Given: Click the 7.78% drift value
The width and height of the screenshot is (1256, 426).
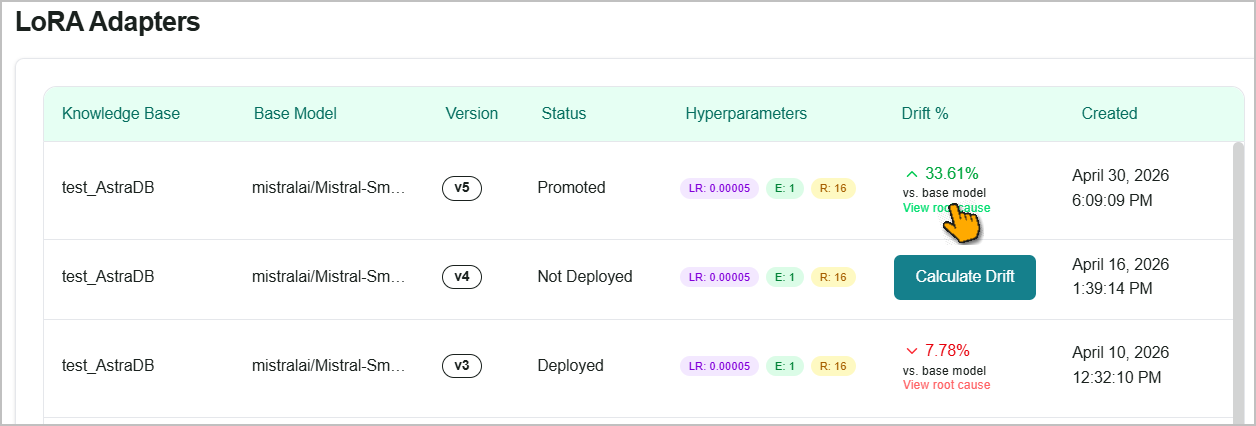Looking at the screenshot, I should [x=947, y=350].
